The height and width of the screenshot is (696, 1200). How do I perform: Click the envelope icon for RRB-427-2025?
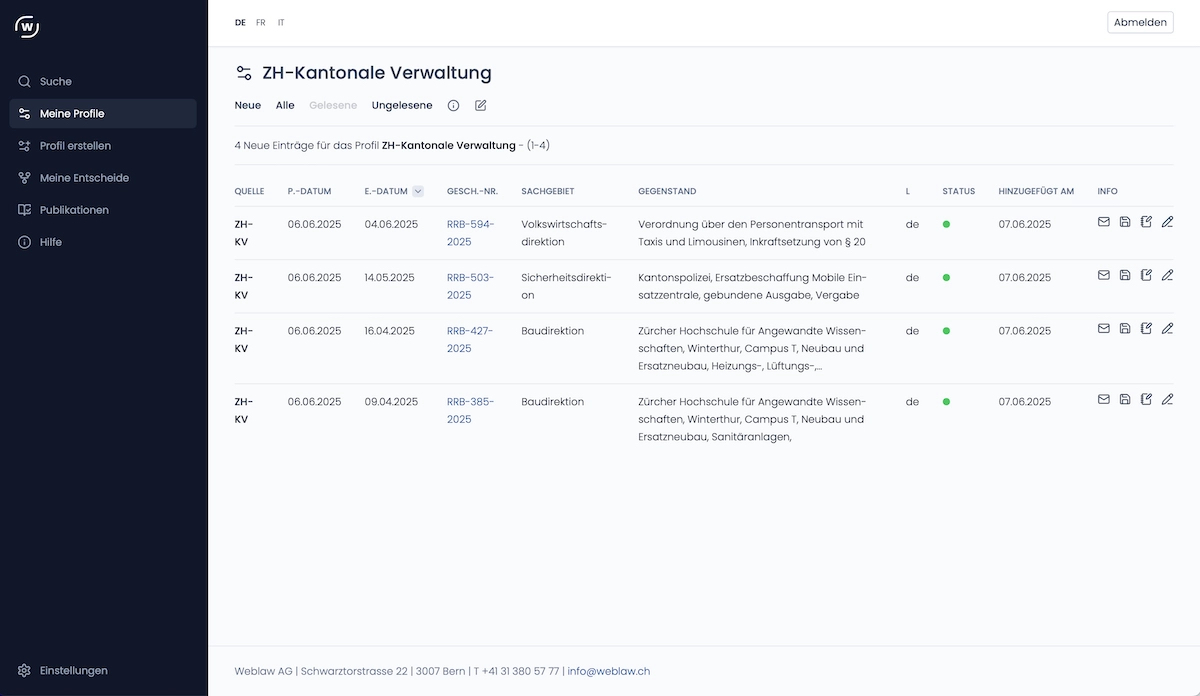click(1104, 328)
